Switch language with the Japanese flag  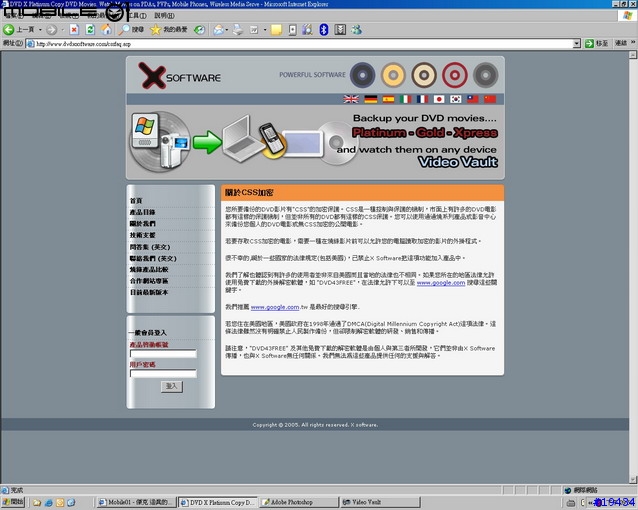(x=439, y=99)
